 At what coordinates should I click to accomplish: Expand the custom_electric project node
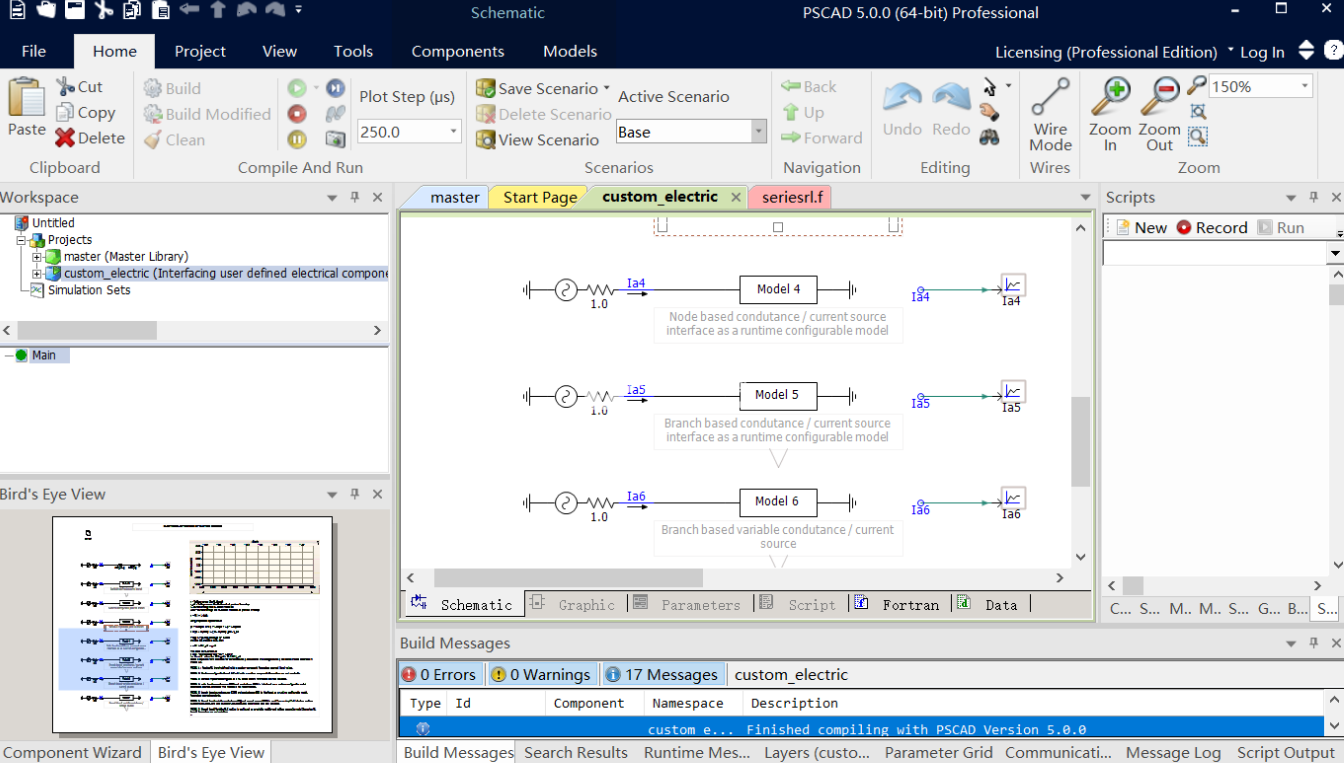coord(37,273)
